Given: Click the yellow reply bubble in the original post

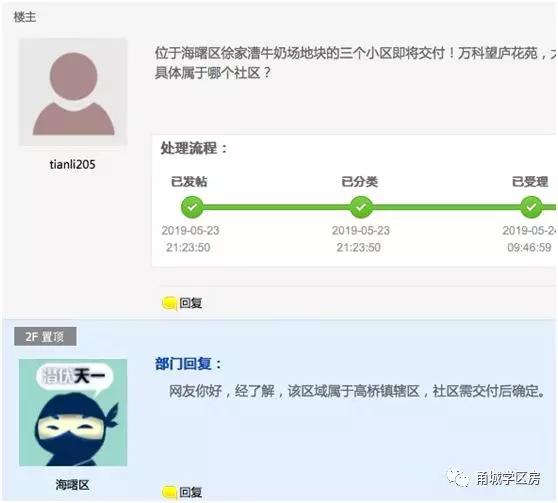Looking at the screenshot, I should point(169,303).
